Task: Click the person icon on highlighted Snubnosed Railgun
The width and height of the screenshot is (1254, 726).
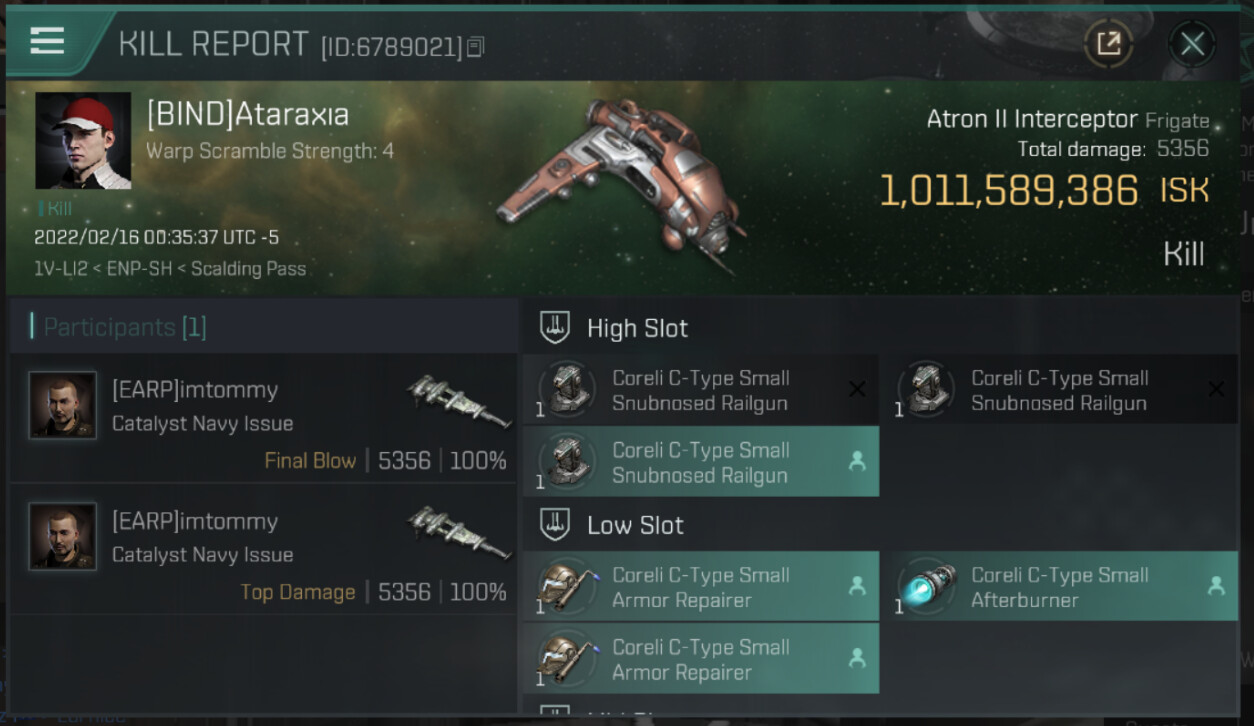Action: click(857, 462)
